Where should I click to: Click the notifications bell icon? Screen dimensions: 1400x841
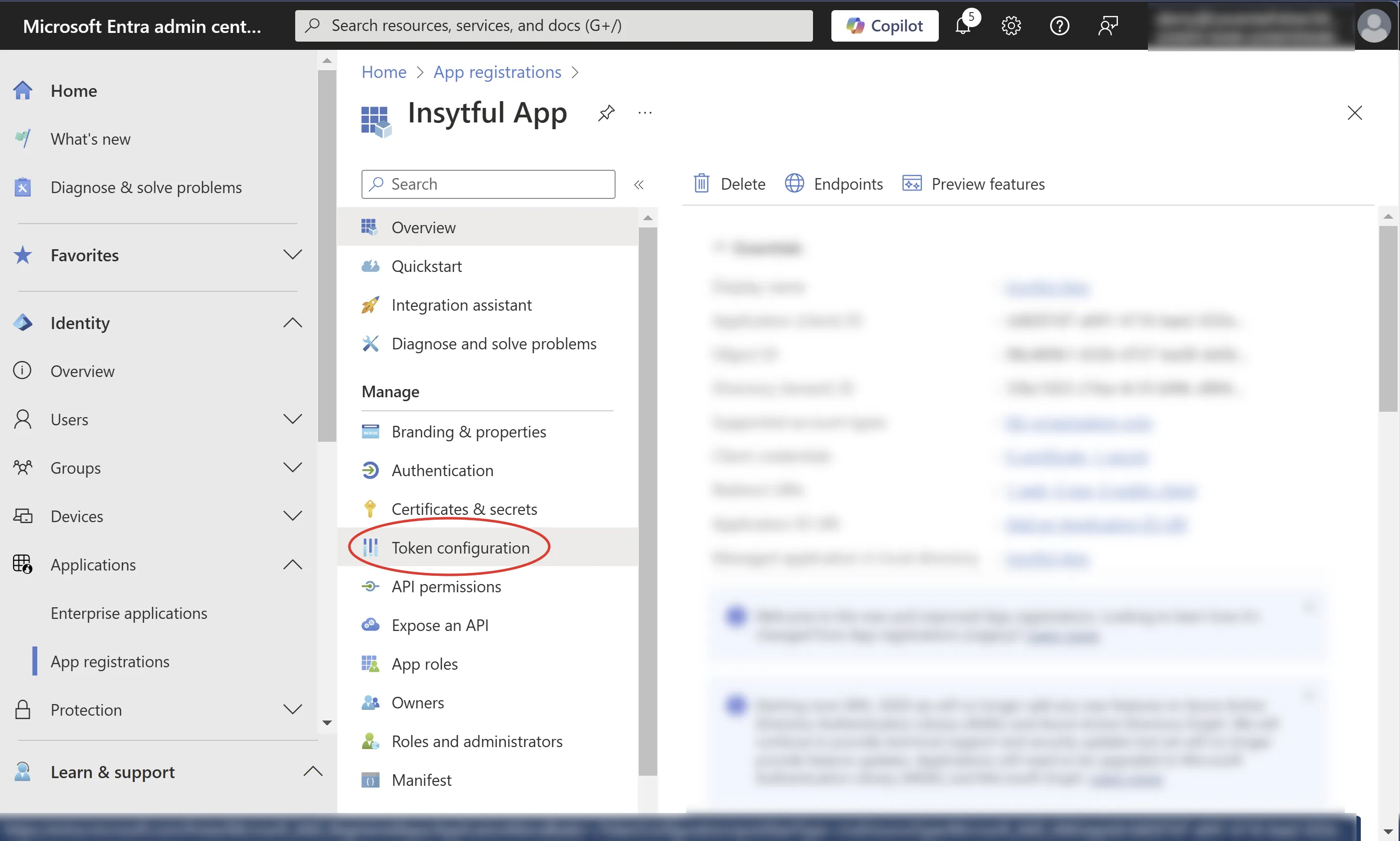pyautogui.click(x=963, y=26)
